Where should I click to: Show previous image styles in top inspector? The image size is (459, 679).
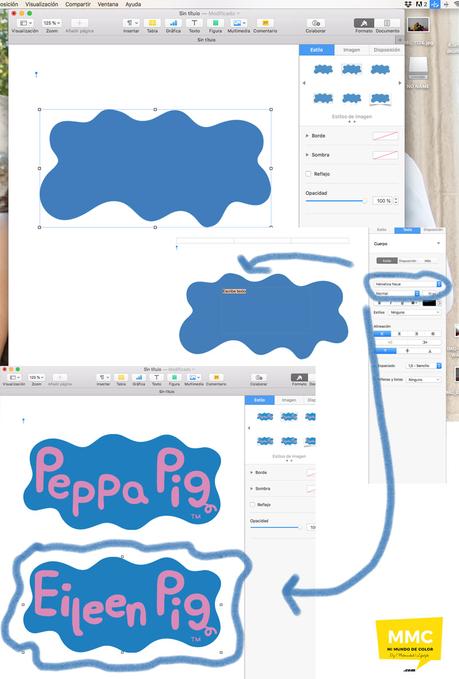[304, 83]
